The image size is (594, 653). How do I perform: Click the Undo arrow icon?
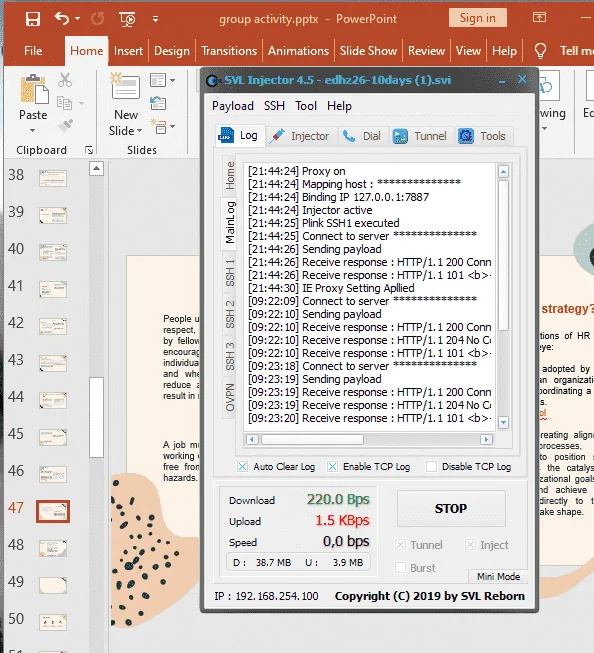click(62, 18)
